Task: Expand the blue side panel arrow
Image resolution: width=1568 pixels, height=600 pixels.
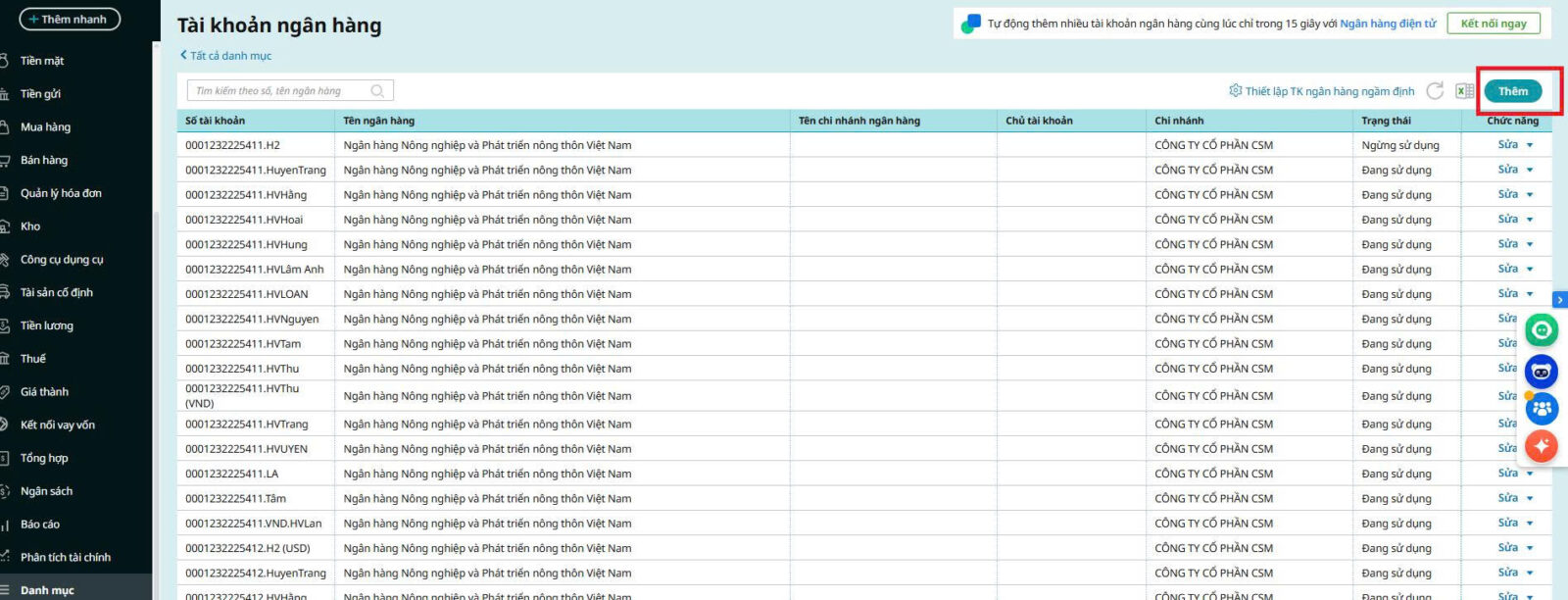Action: (1559, 300)
